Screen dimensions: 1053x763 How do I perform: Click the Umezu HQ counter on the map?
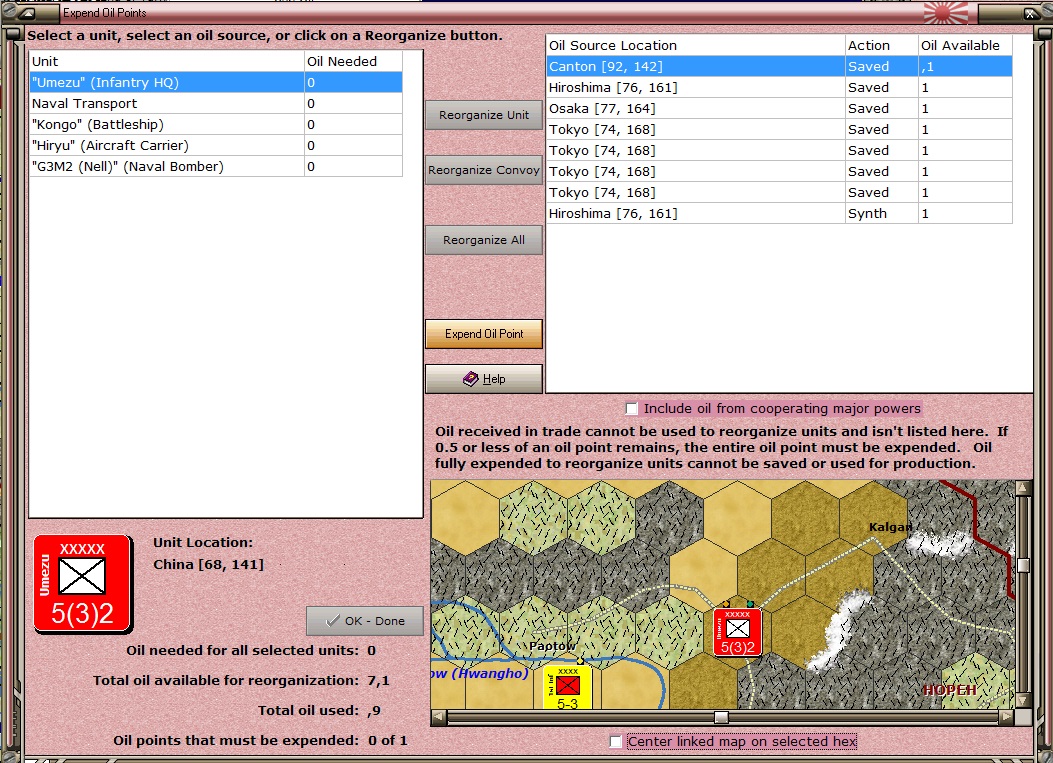point(737,632)
